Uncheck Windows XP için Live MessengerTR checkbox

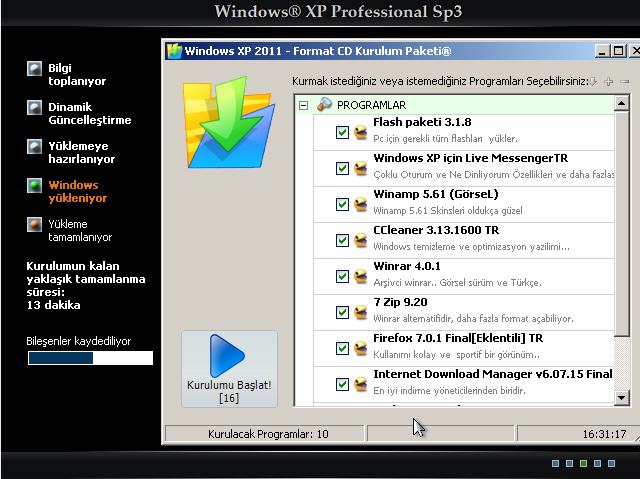[x=342, y=168]
